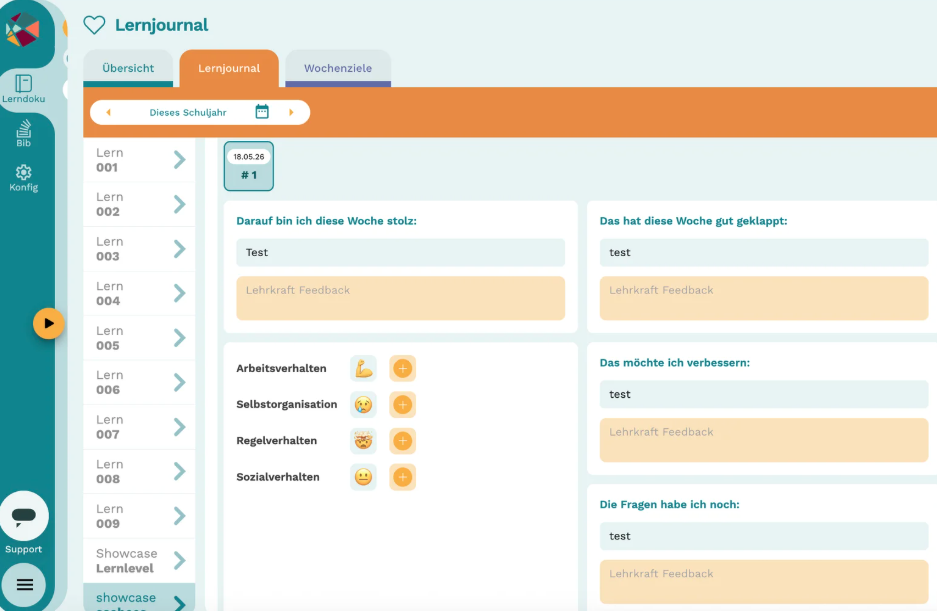This screenshot has width=937, height=611.
Task: Select the Lern 004 list entry
Action: coord(139,294)
